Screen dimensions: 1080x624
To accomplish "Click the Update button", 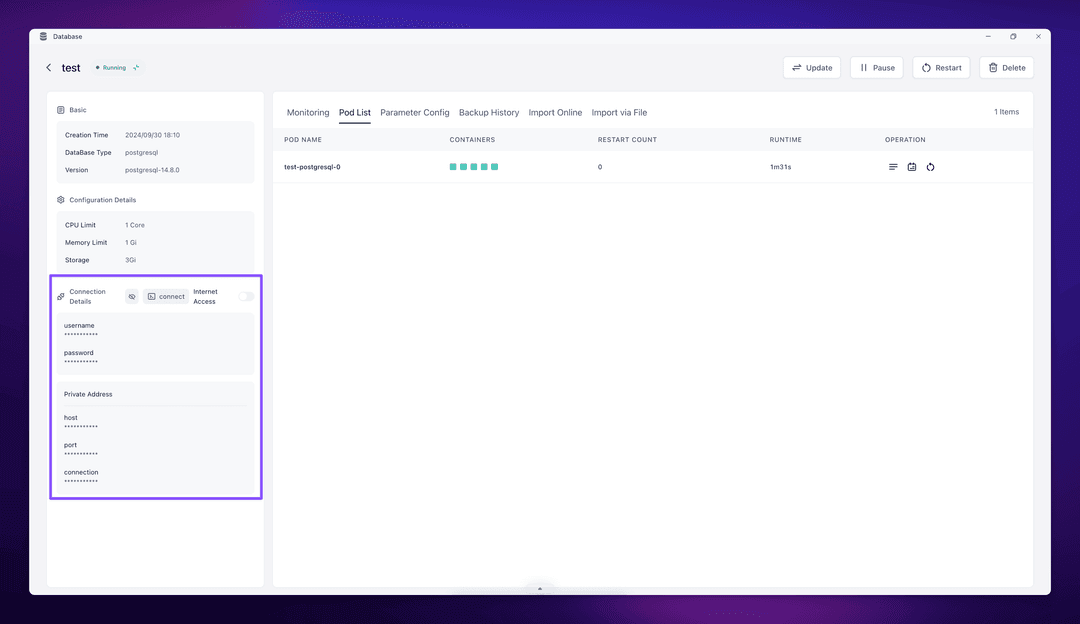I will click(812, 67).
